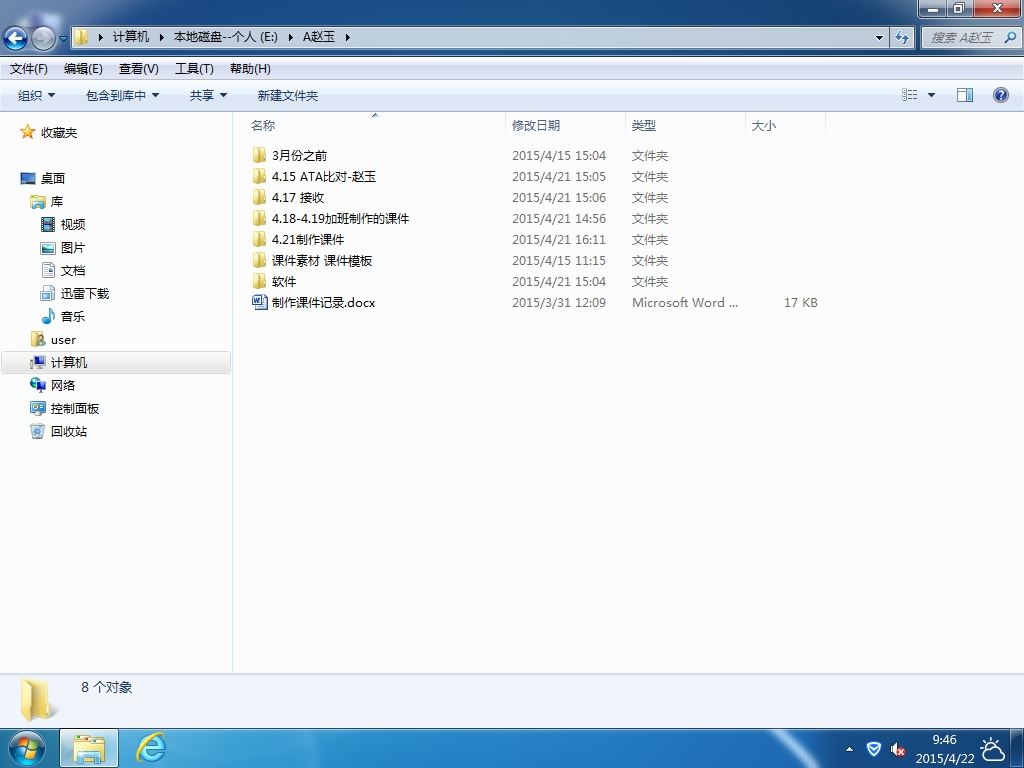Select 4.17 接收 folder icon

pos(259,197)
